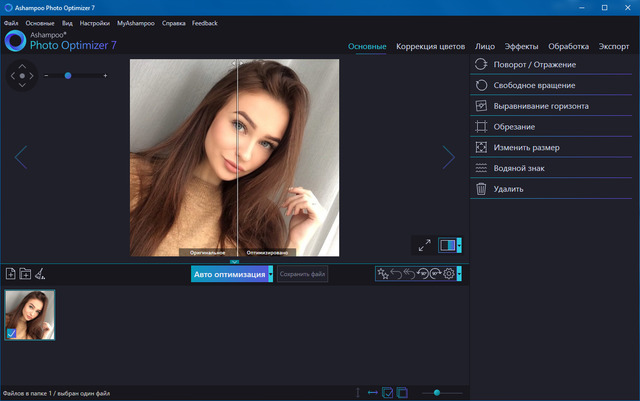
Task: Toggle the thumbnail's blue checkbox
Action: tap(11, 333)
